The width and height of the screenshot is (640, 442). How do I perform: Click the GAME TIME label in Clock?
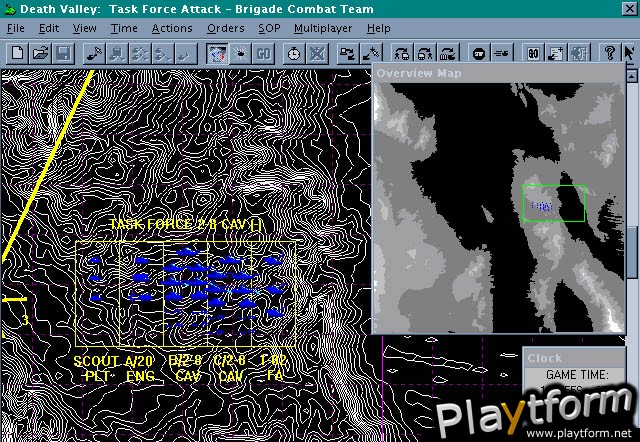pyautogui.click(x=577, y=374)
